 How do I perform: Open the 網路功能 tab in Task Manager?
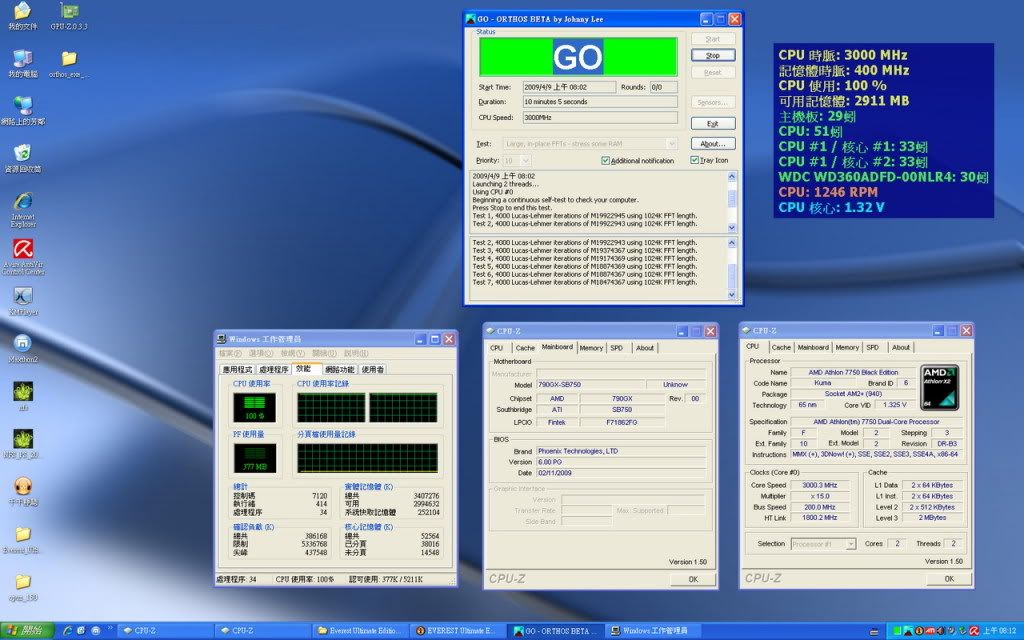(x=339, y=369)
